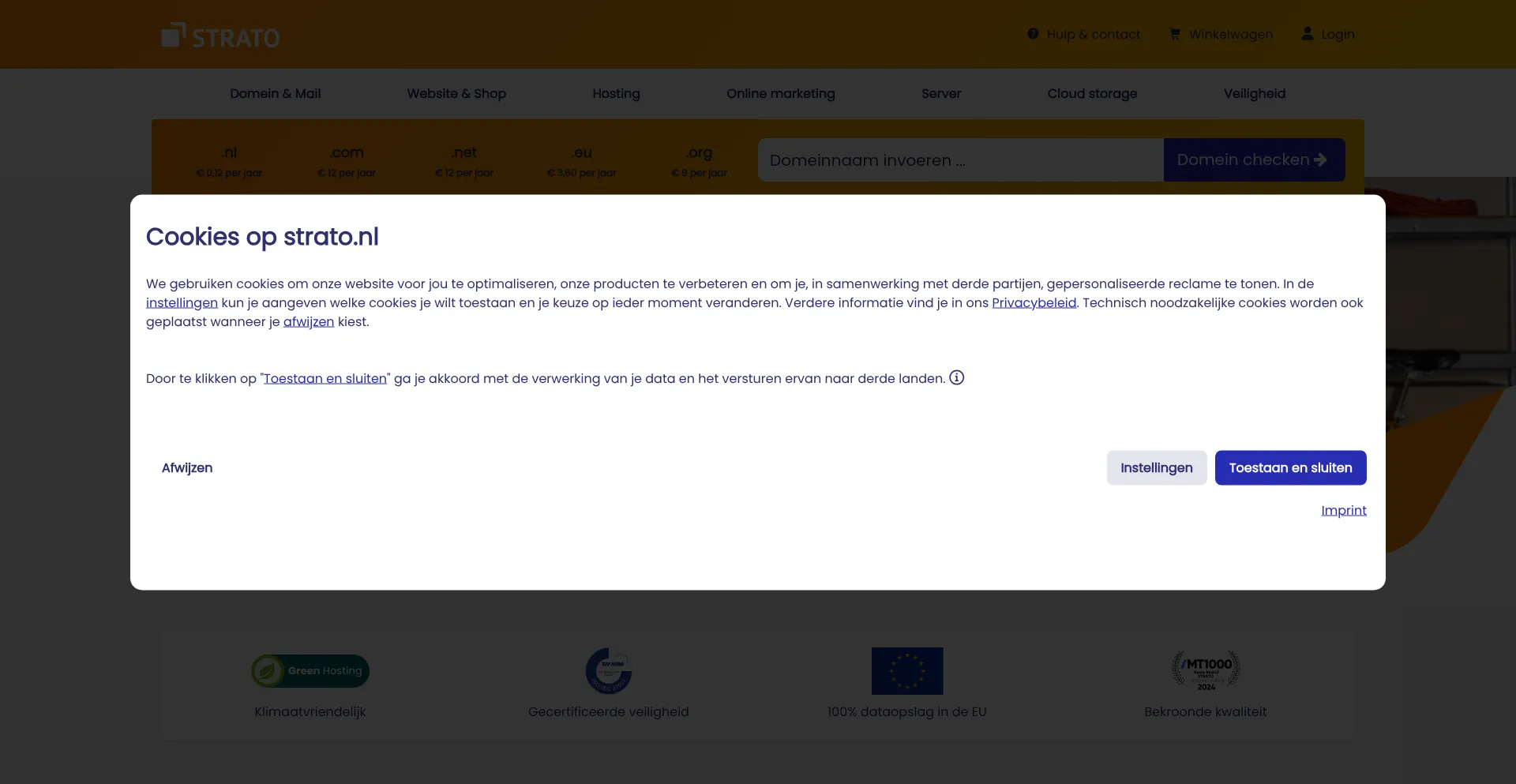Click the Domeinnaam invoeren input field
Screen dimensions: 1516x784
tap(960, 160)
